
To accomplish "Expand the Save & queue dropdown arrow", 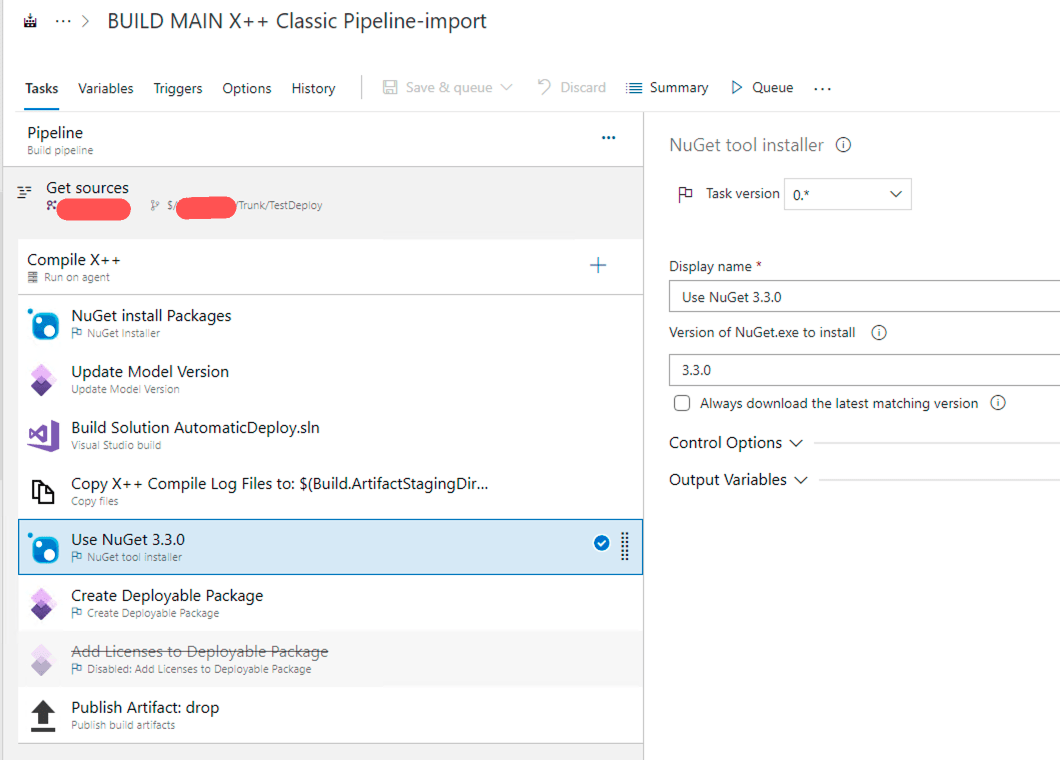I will tap(506, 87).
